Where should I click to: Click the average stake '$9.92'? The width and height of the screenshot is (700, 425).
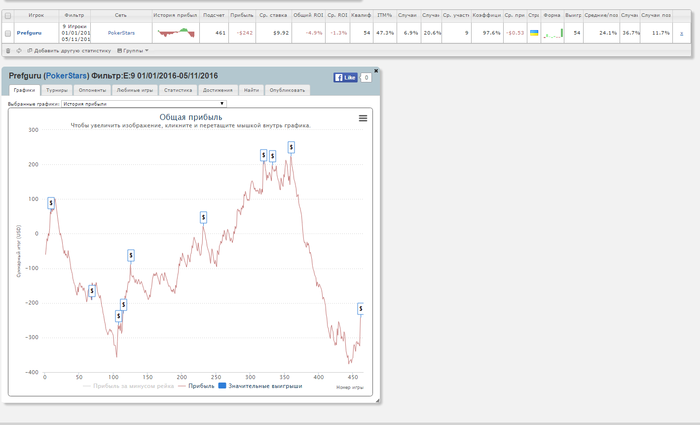pyautogui.click(x=281, y=33)
